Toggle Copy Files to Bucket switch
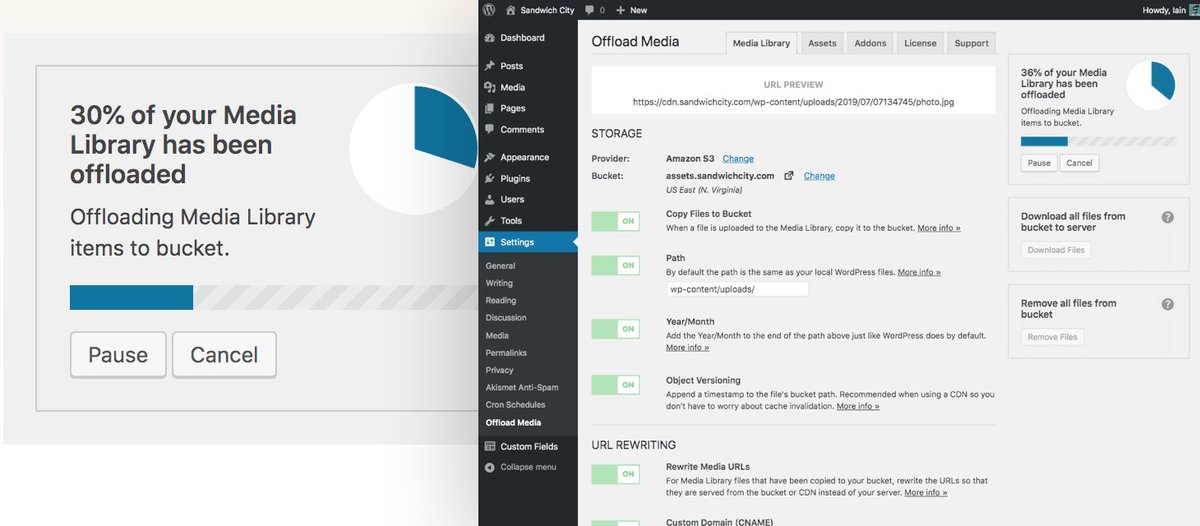This screenshot has width=1200, height=526. click(615, 221)
